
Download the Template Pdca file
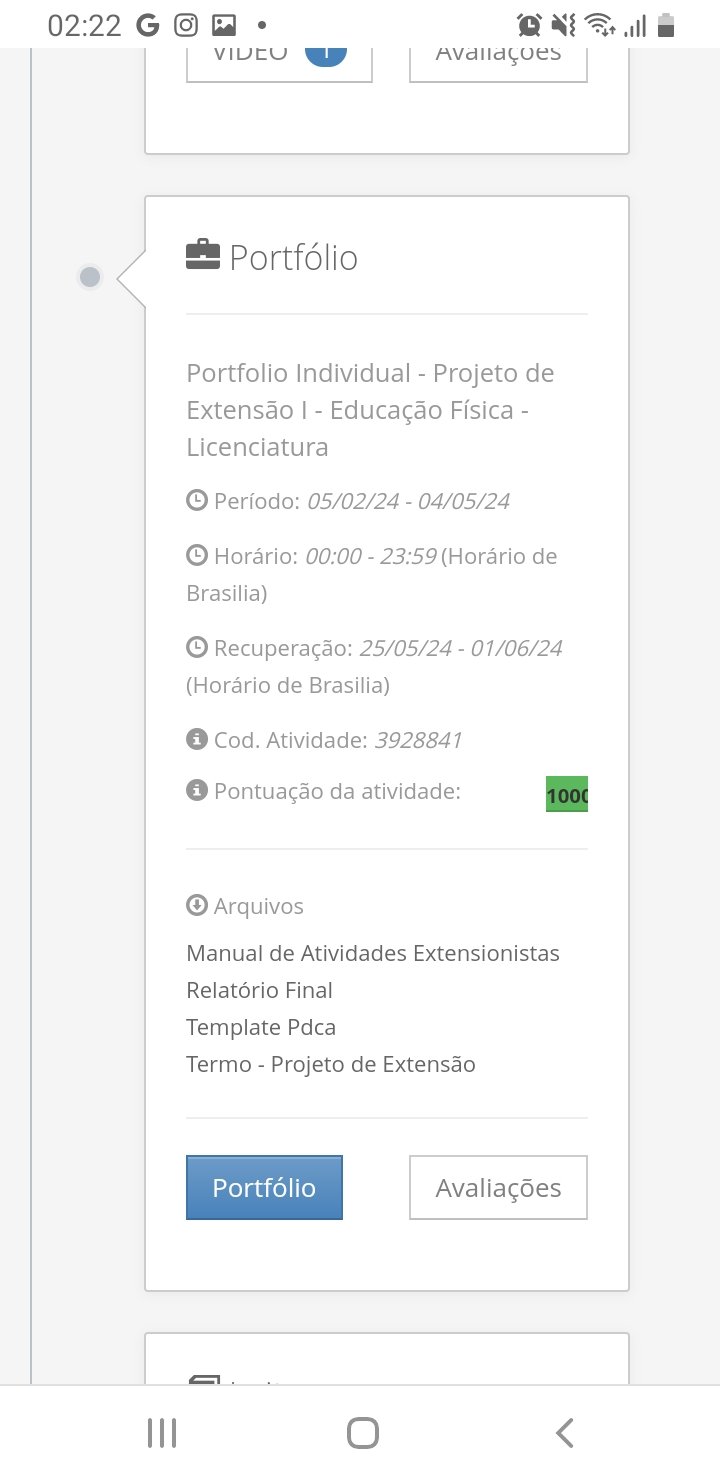tap(261, 1027)
